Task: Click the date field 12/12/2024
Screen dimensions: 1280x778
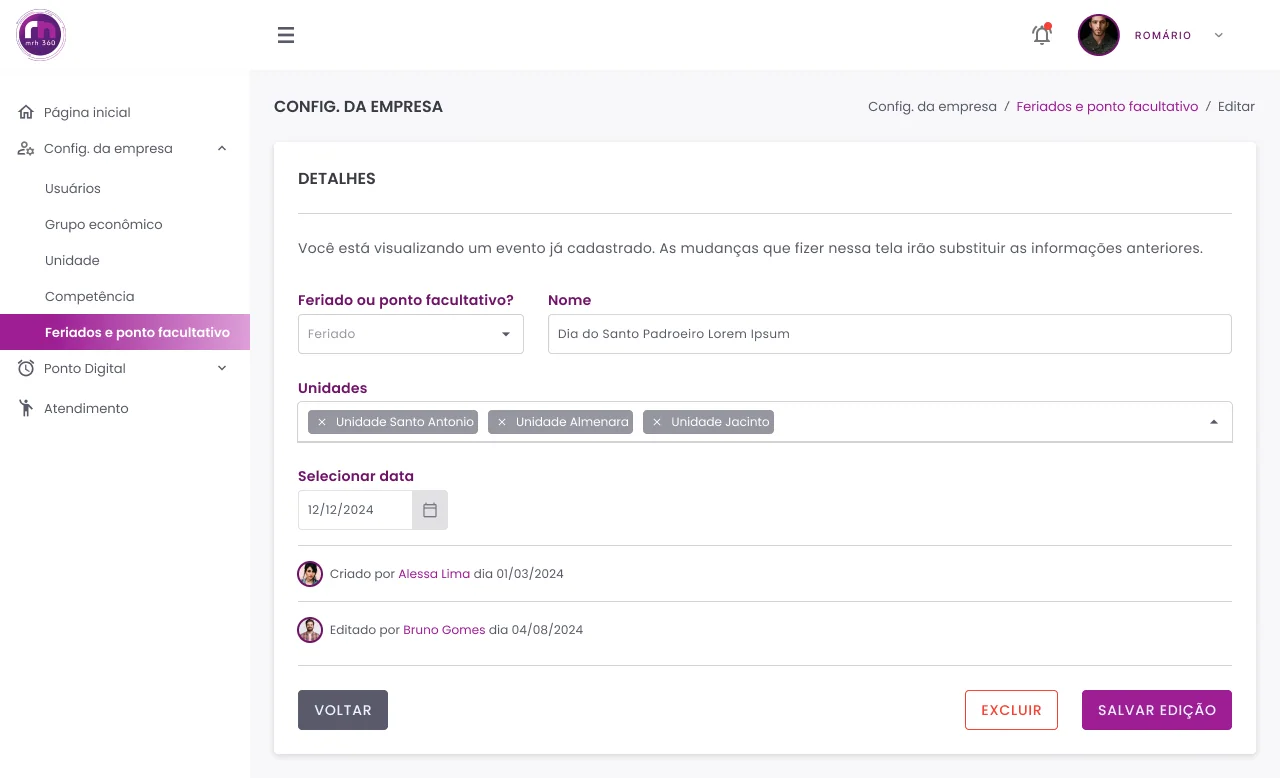Action: [x=355, y=510]
